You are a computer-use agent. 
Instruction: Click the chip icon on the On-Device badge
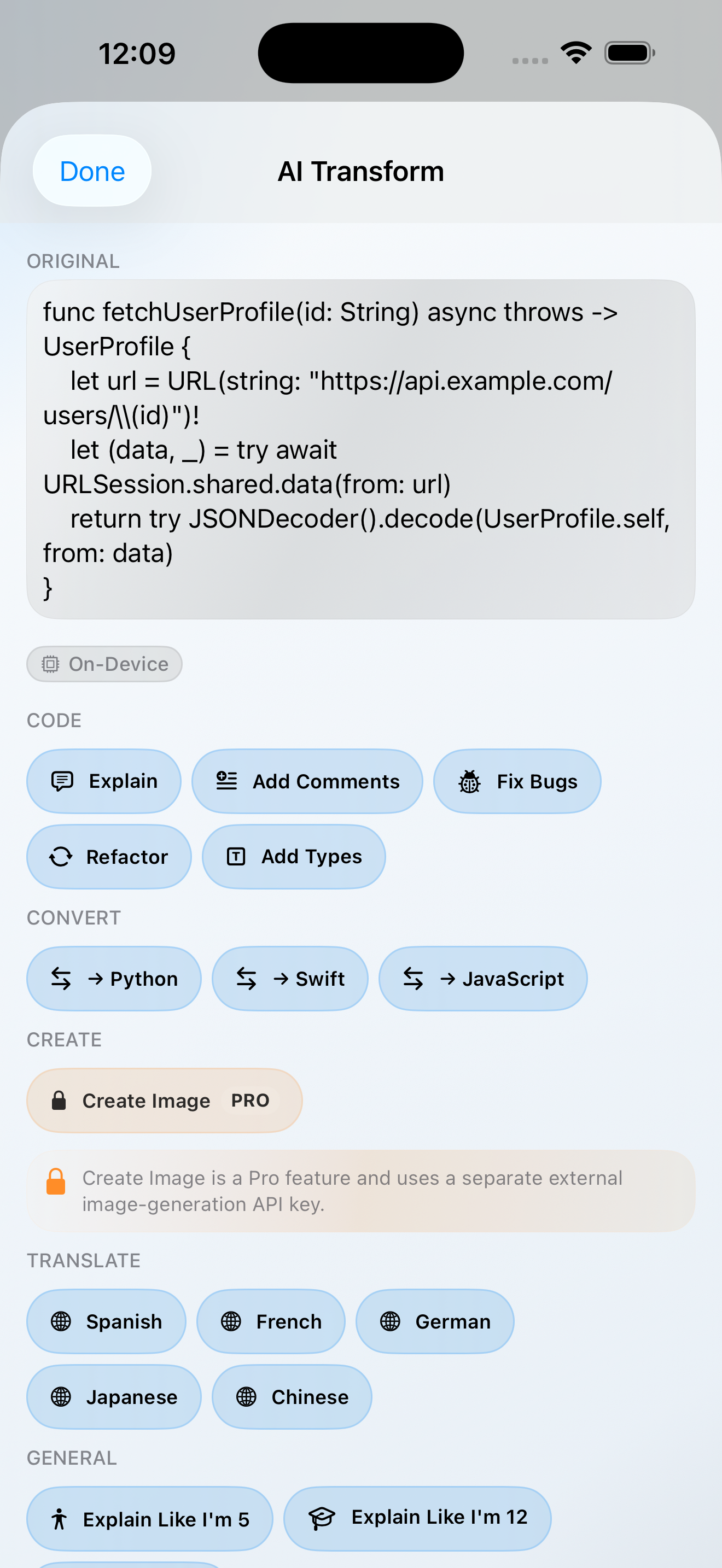click(x=50, y=664)
